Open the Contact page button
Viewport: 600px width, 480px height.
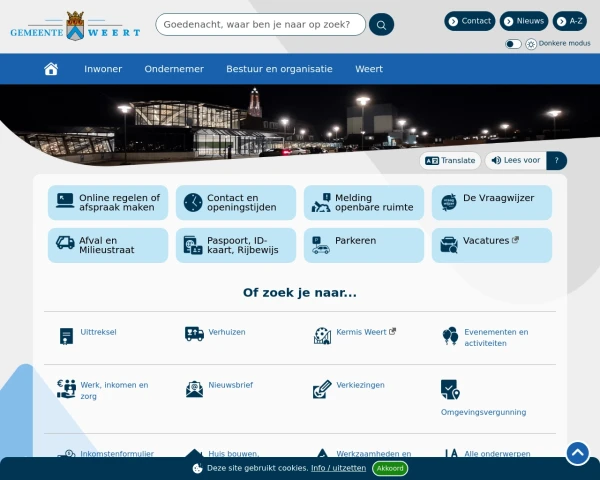[x=470, y=21]
